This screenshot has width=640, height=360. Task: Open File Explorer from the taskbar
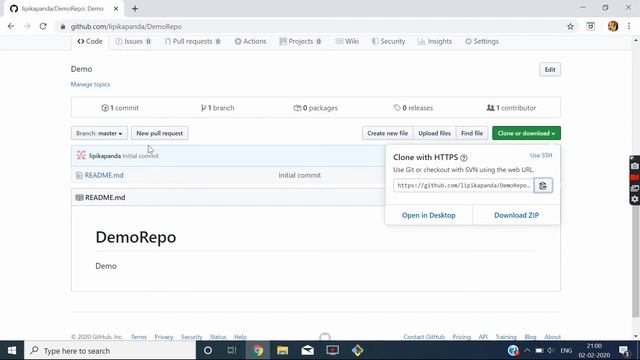[282, 350]
